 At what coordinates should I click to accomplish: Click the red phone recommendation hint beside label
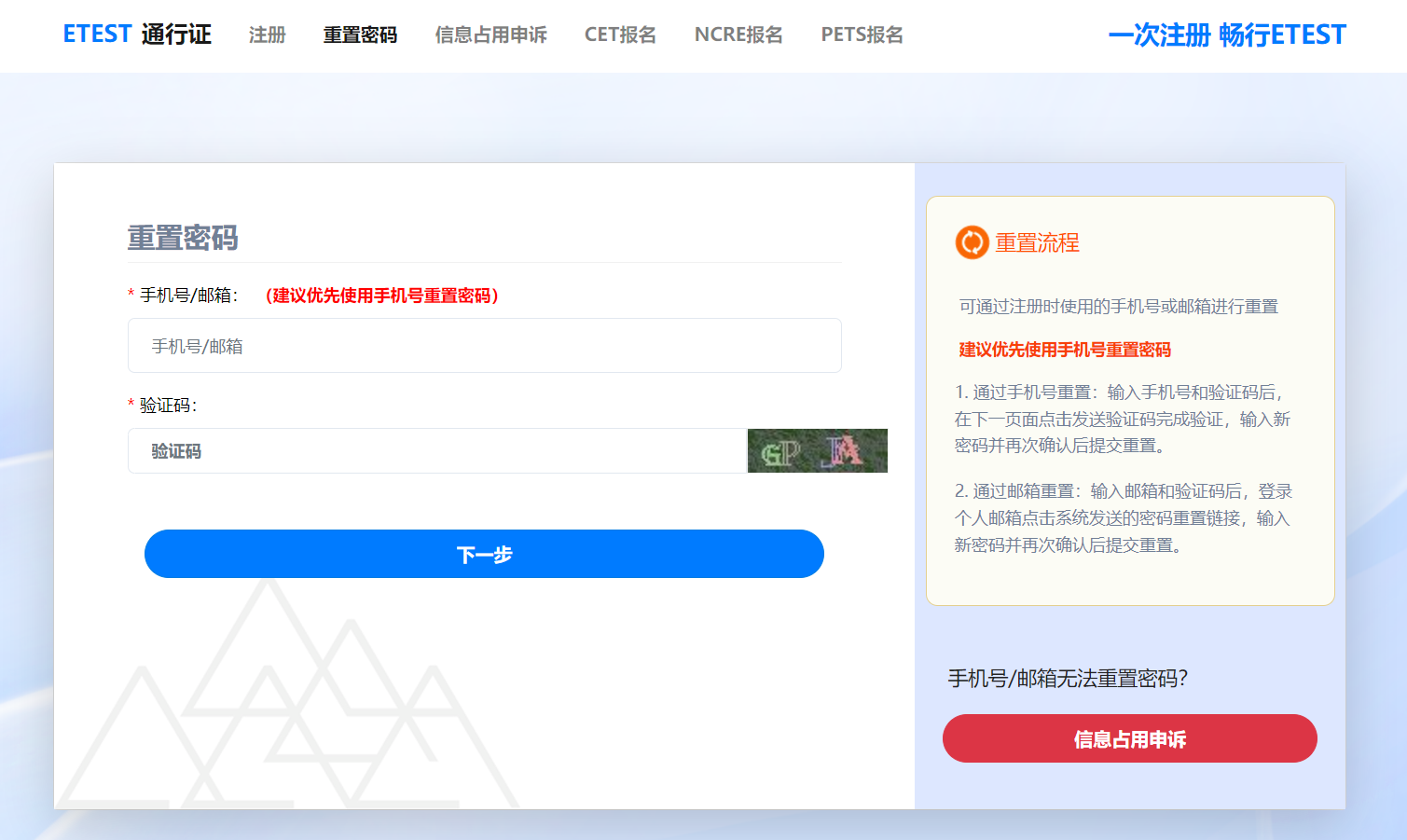click(382, 296)
